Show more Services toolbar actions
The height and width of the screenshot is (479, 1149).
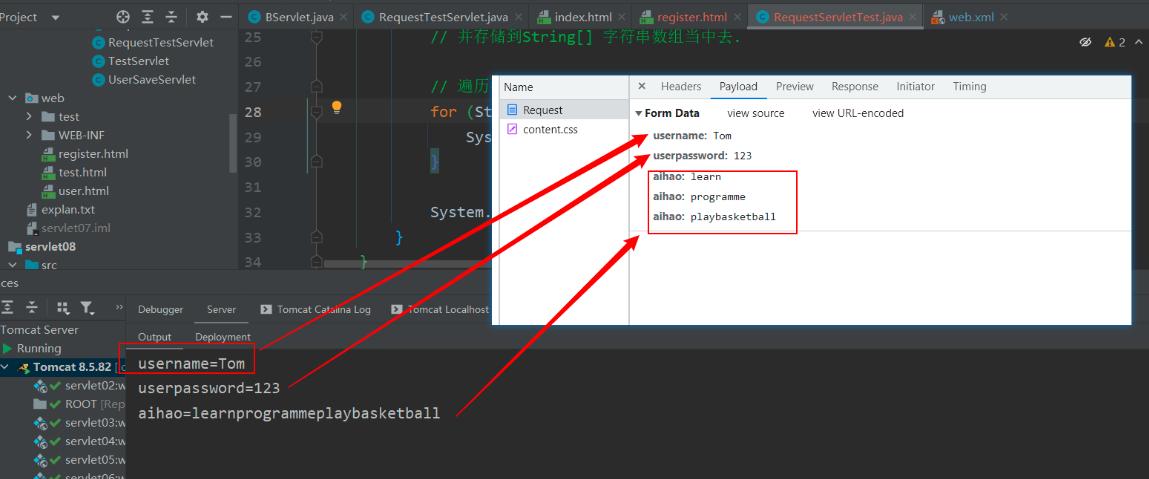click(118, 308)
